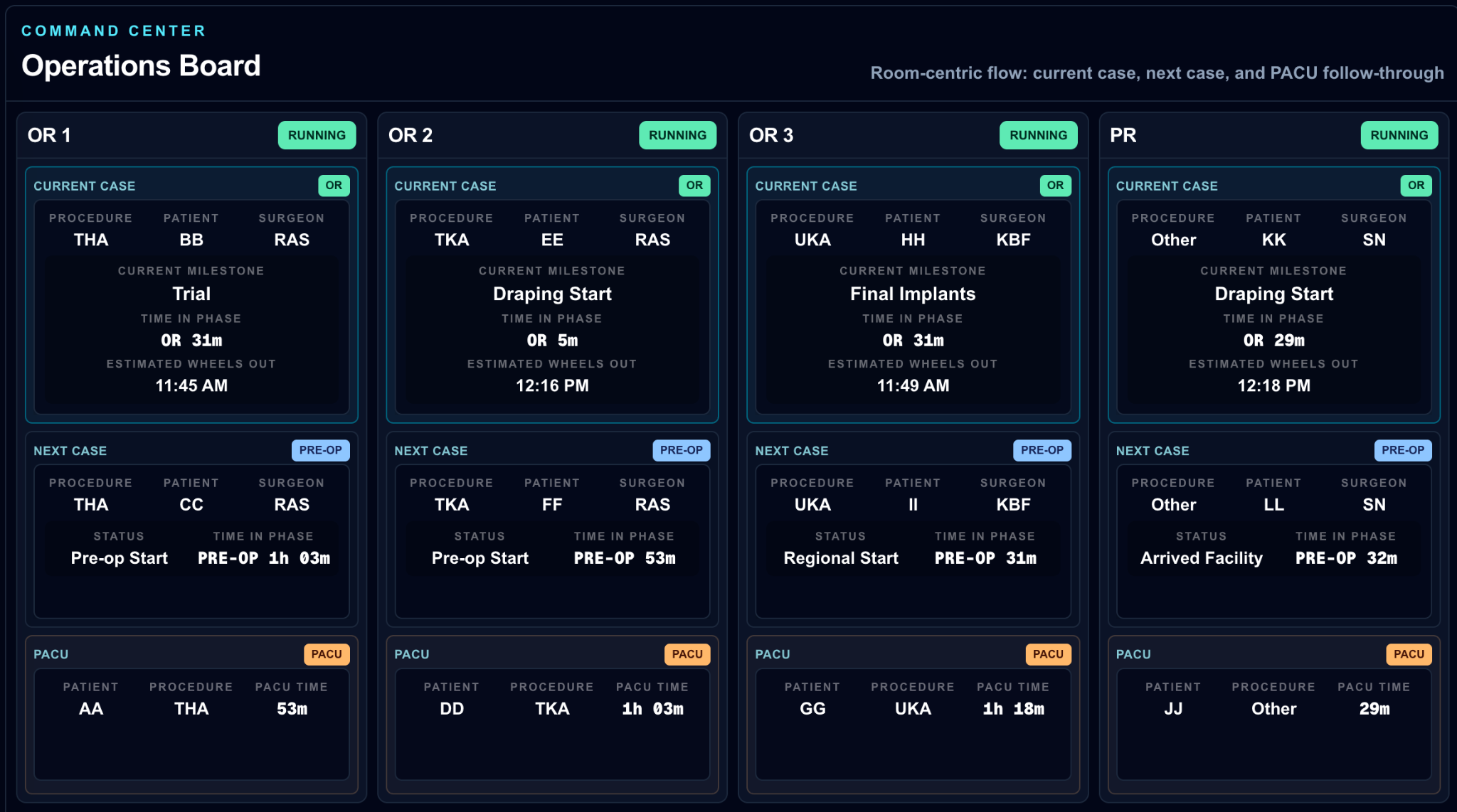Image resolution: width=1457 pixels, height=812 pixels.
Task: Click the PRE-OP tag in OR 2 next case
Action: coord(681,450)
